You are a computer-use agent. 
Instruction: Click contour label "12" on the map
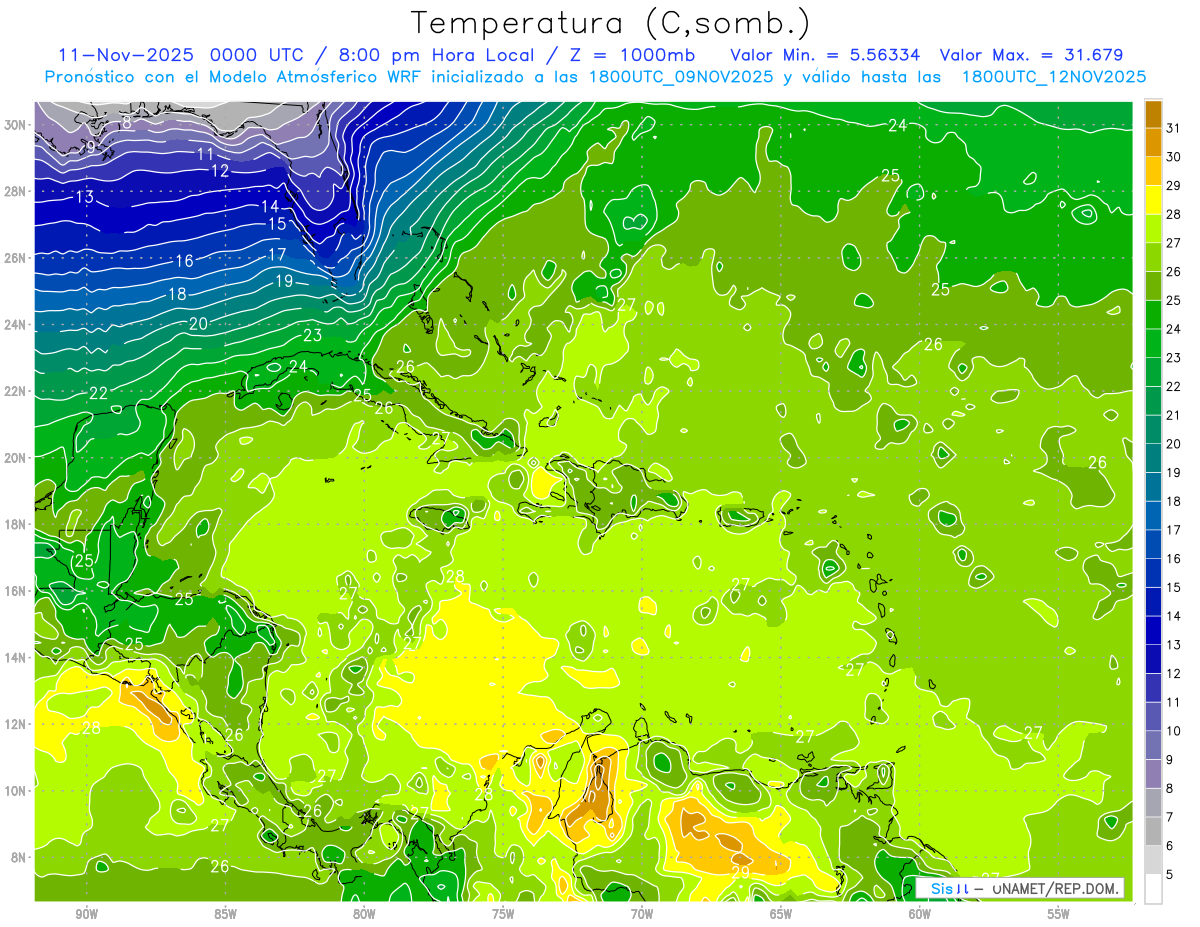220,171
